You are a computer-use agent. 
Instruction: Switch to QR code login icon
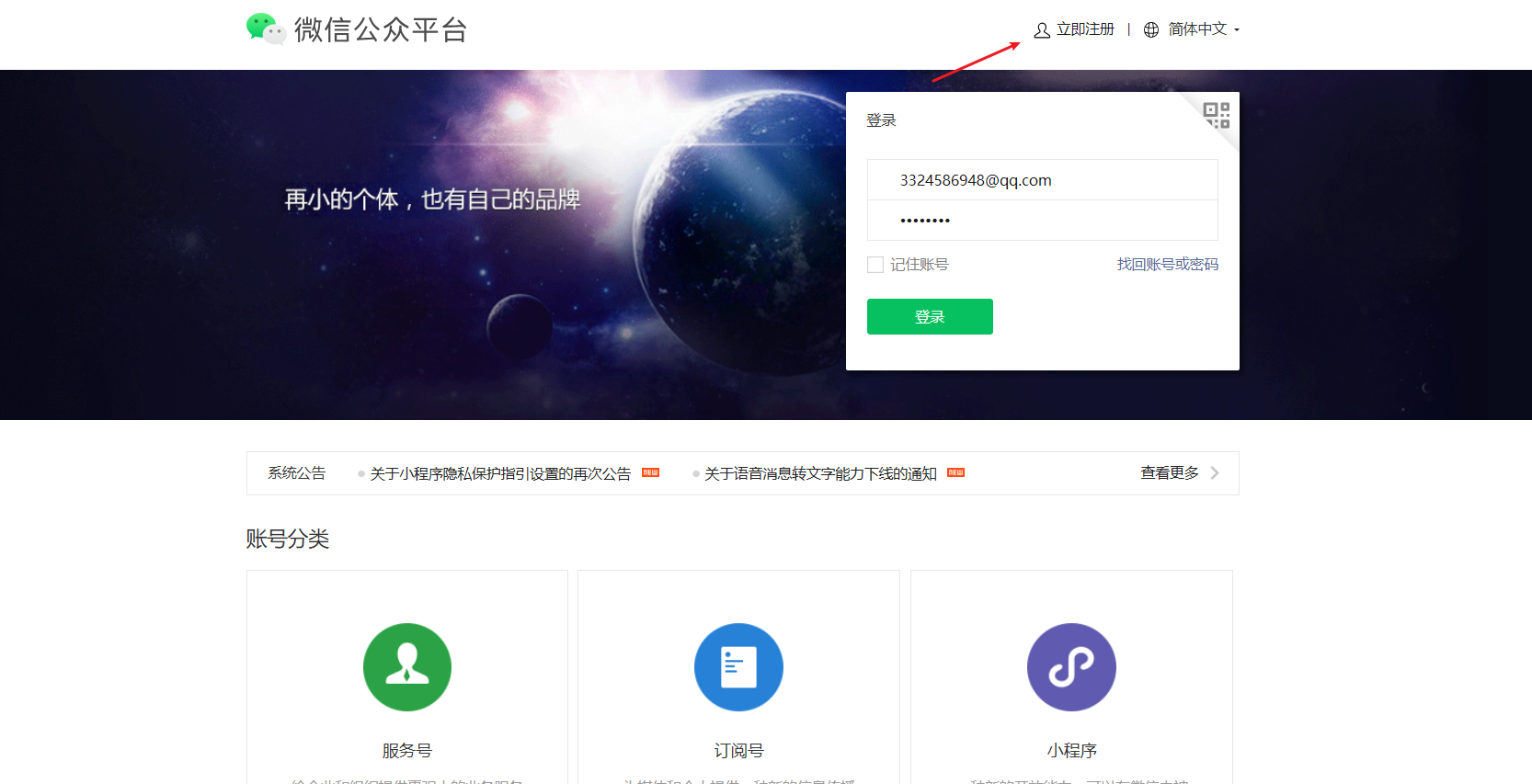(1217, 115)
